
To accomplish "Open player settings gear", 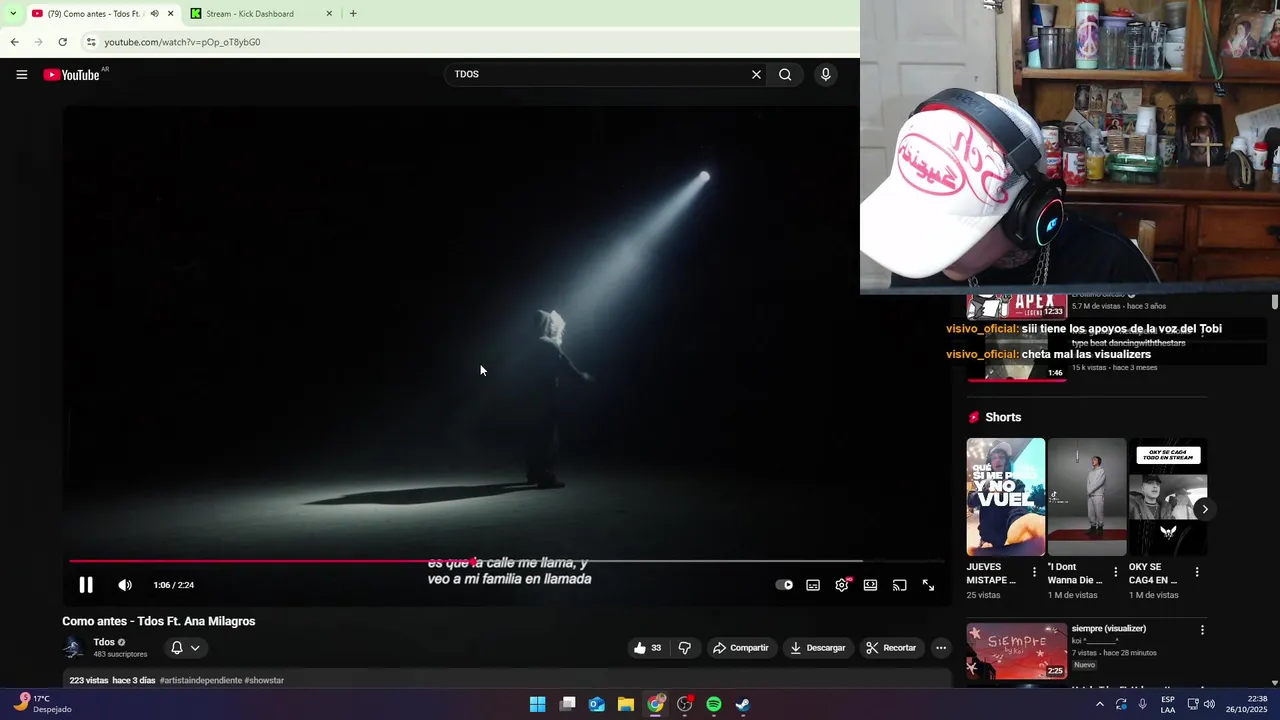I will (842, 585).
